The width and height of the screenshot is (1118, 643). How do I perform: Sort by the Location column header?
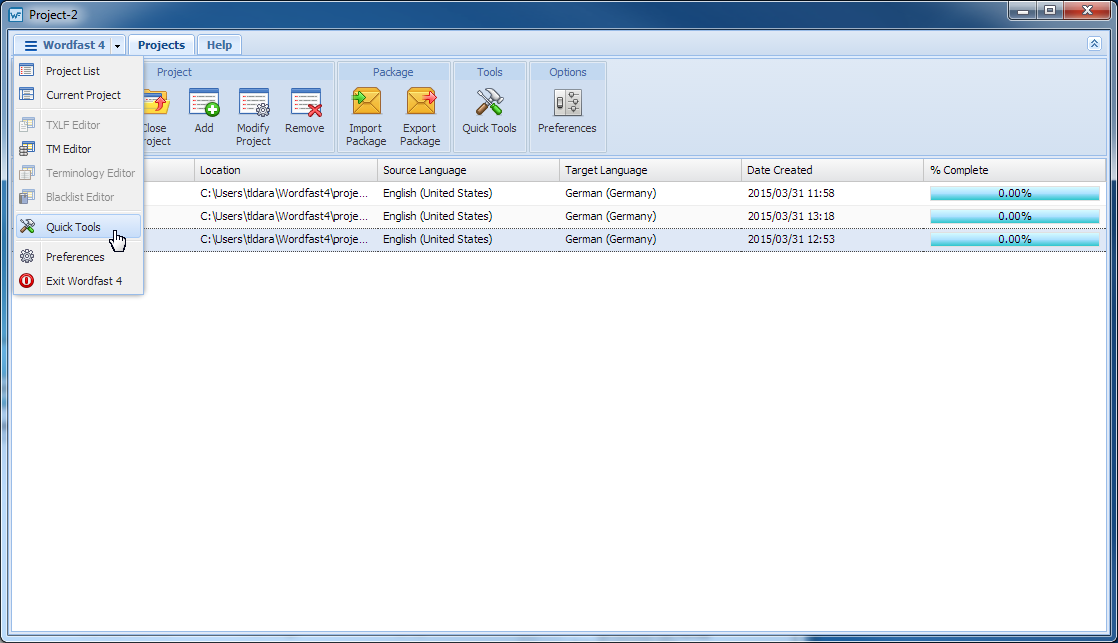(x=286, y=170)
